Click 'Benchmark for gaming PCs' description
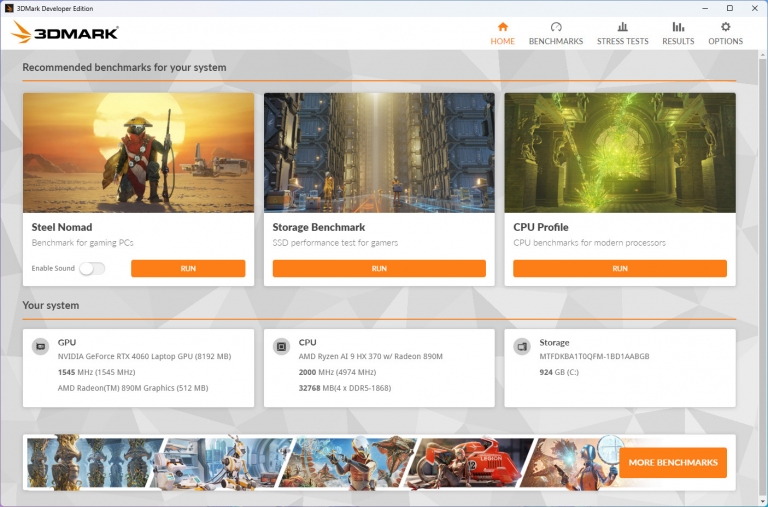This screenshot has width=768, height=507. [x=82, y=243]
